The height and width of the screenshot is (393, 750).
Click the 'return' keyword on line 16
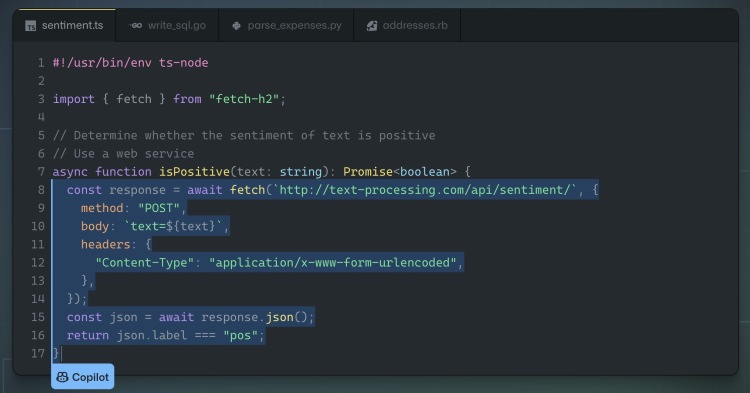pyautogui.click(x=88, y=335)
